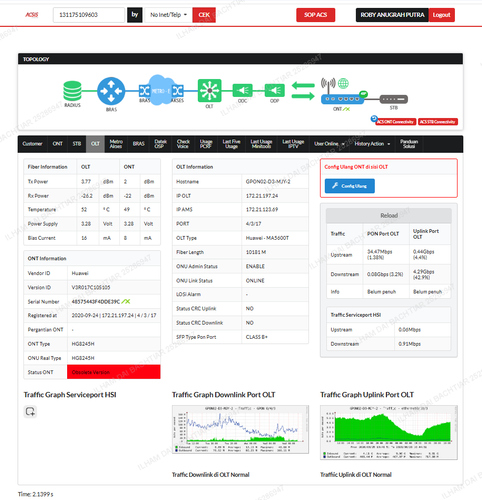Click the ROBY ANUGRAH PUTRA user button

[x=392, y=15]
